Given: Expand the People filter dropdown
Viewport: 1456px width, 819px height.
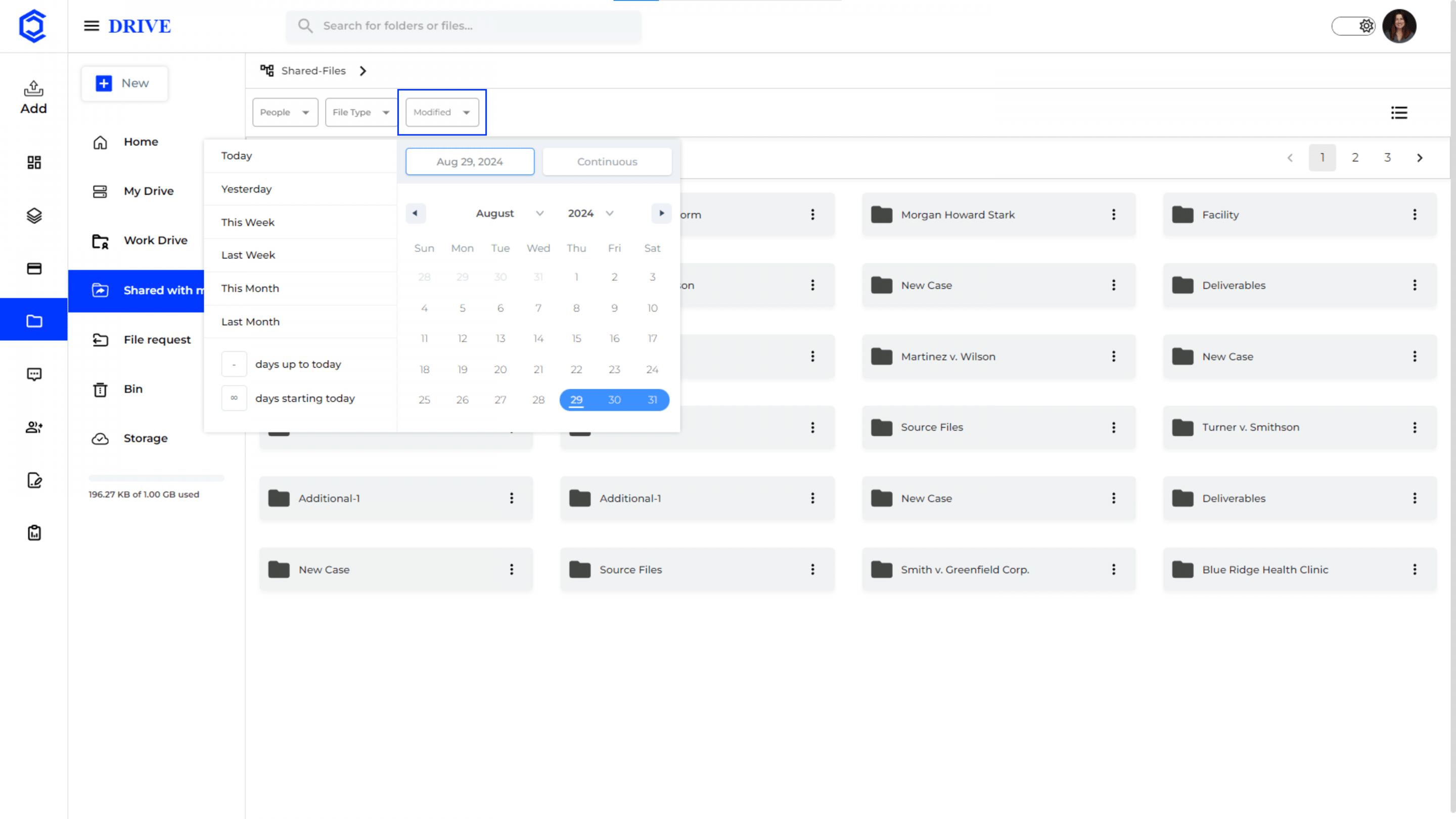Looking at the screenshot, I should (285, 112).
